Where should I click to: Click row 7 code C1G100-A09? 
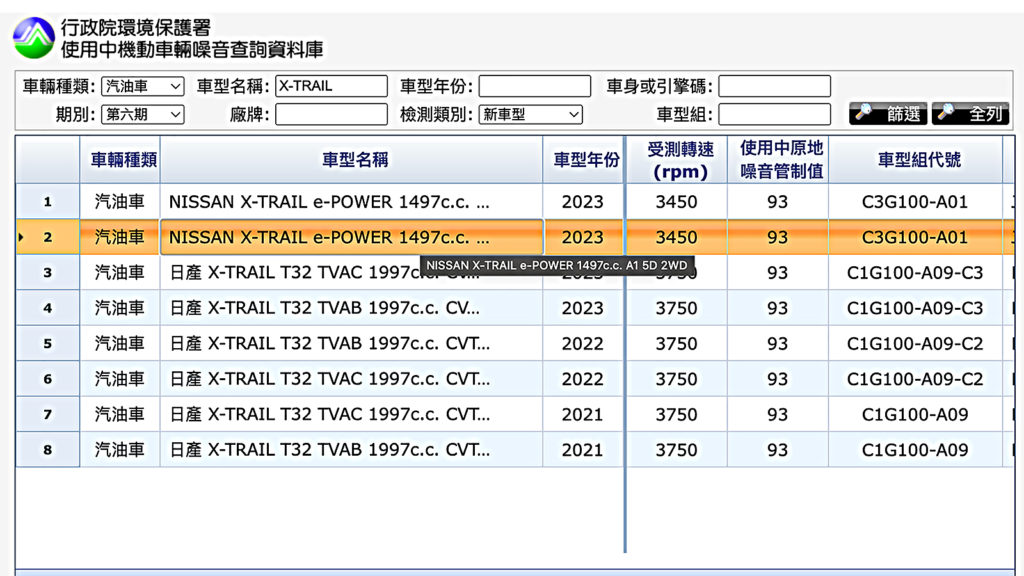[915, 414]
